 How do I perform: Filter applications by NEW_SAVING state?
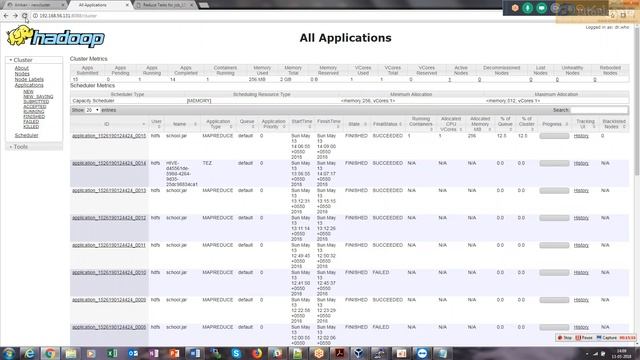38,97
